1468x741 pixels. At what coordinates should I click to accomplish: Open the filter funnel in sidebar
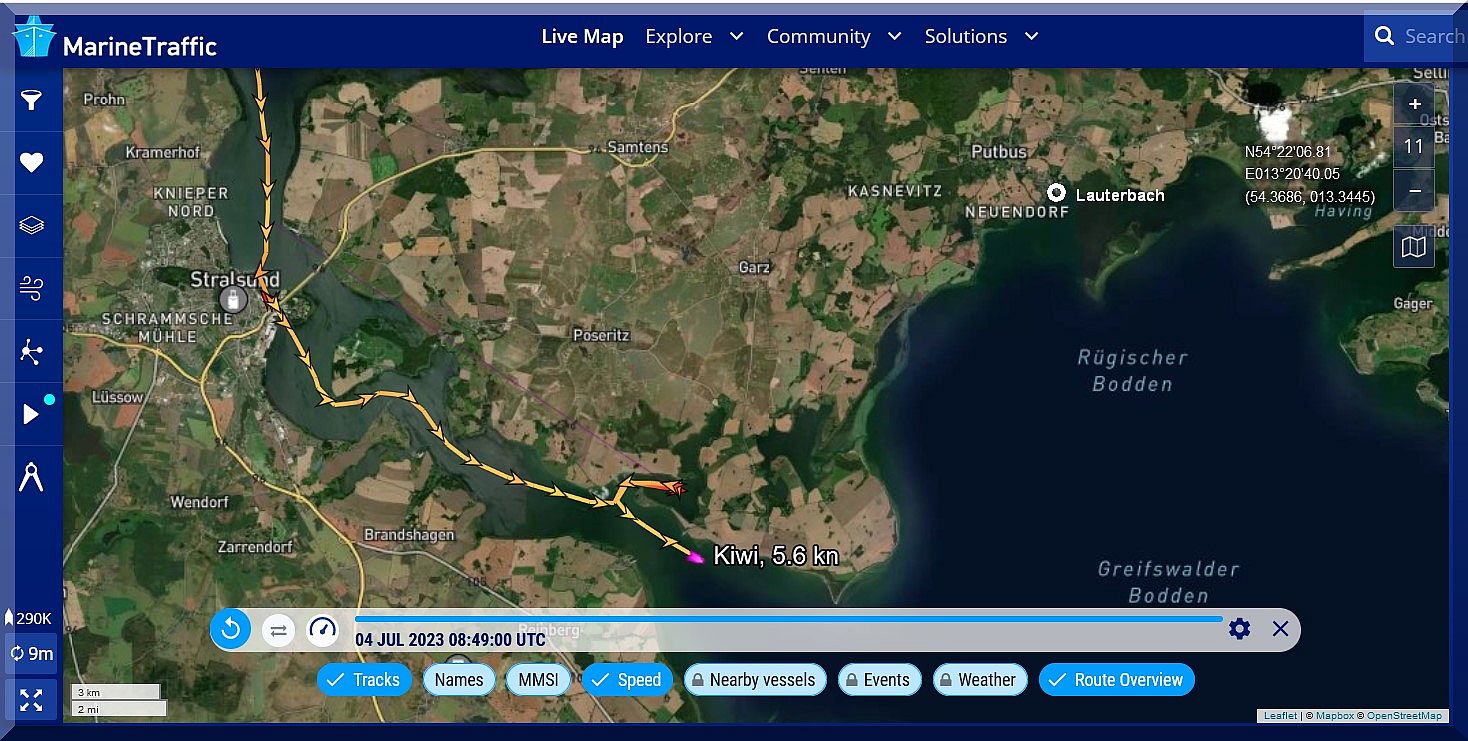pyautogui.click(x=32, y=100)
